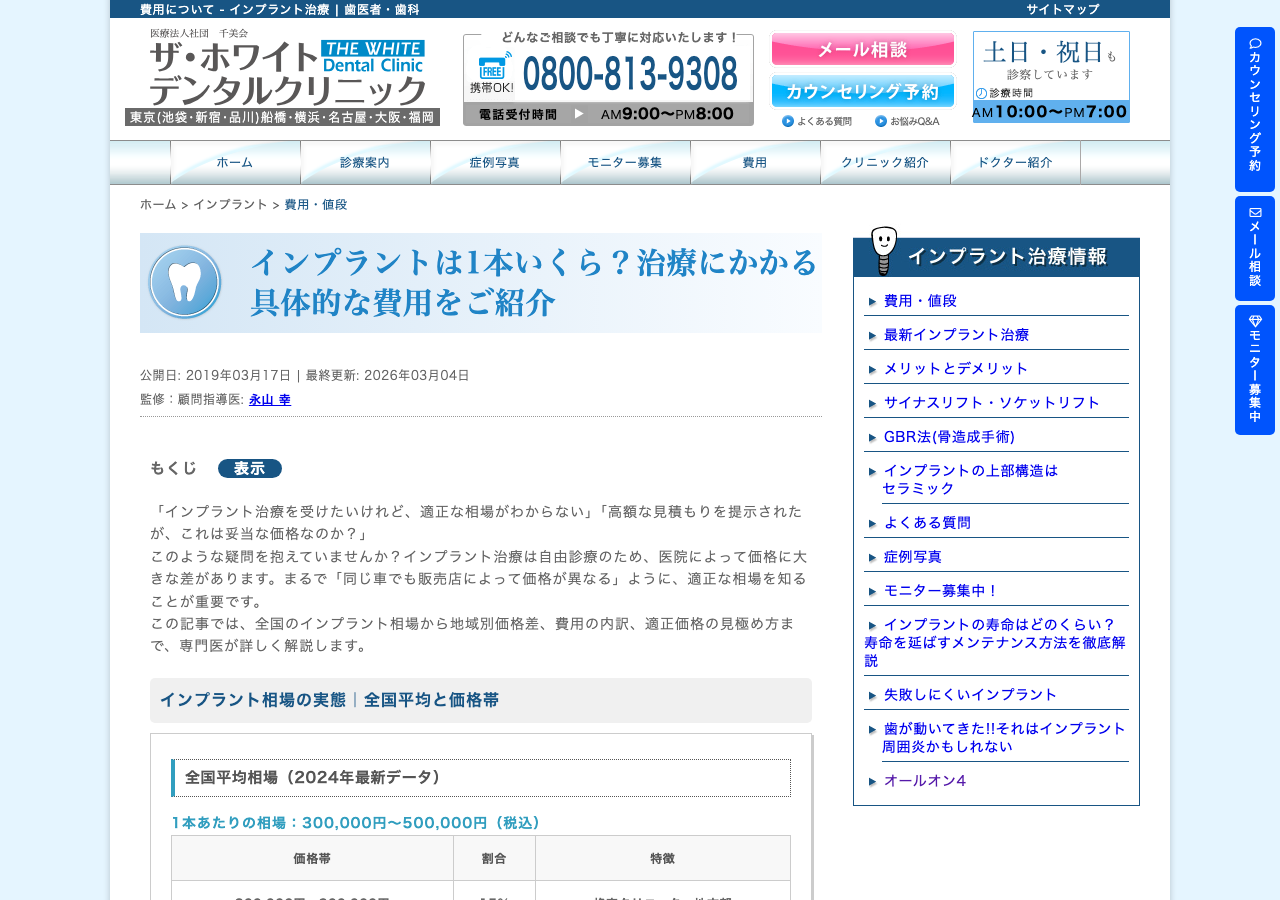Open the カウンセリング予約 floating side button
This screenshot has height=900, width=1280.
(x=1255, y=109)
